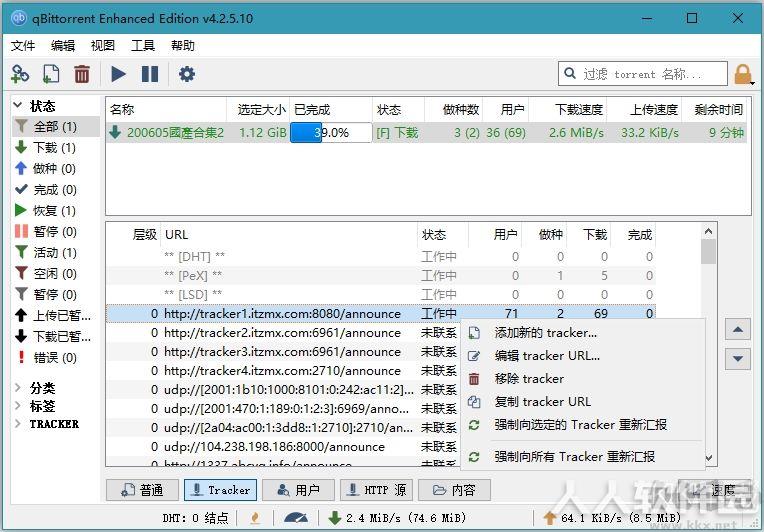This screenshot has height=532, width=764.
Task: Click the lock icon beside filter box
Action: pos(743,75)
